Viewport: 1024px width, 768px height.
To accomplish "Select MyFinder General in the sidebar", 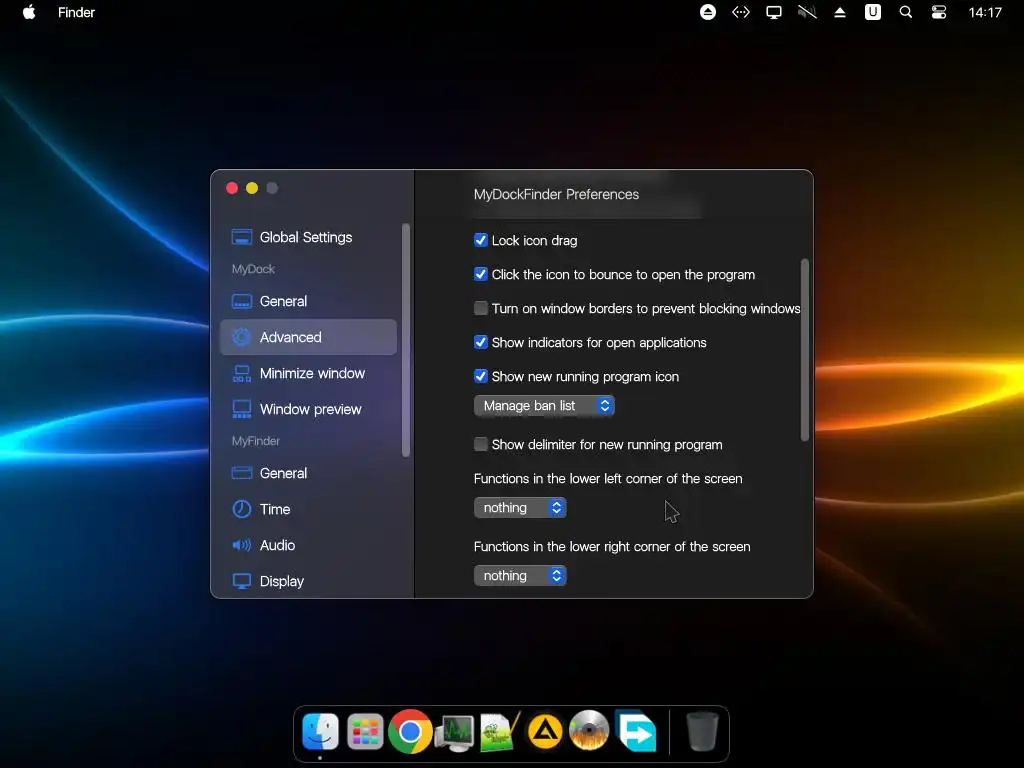I will click(x=308, y=473).
